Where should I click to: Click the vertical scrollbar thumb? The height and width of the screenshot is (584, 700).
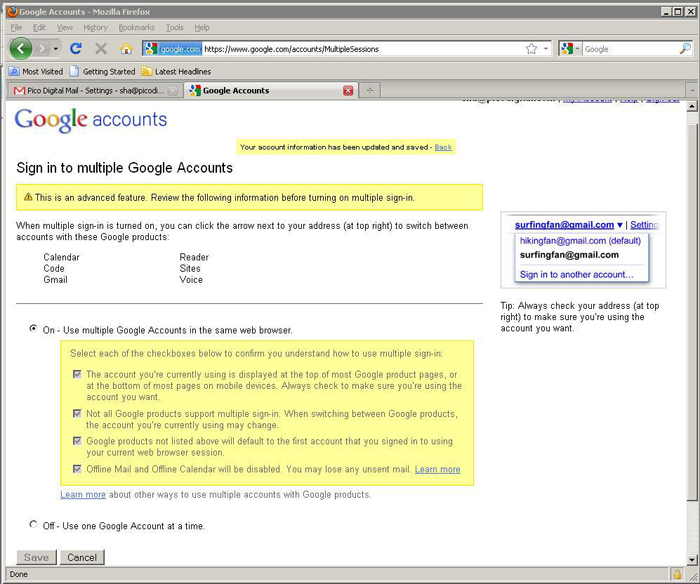[692, 313]
